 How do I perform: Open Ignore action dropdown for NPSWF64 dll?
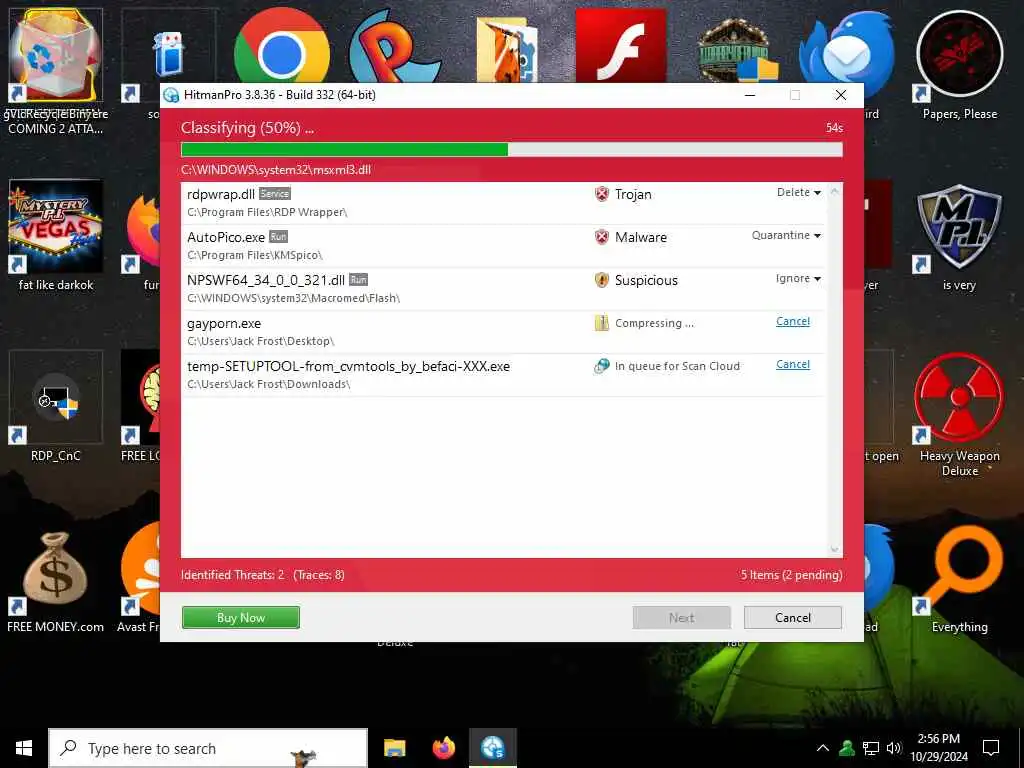798,278
